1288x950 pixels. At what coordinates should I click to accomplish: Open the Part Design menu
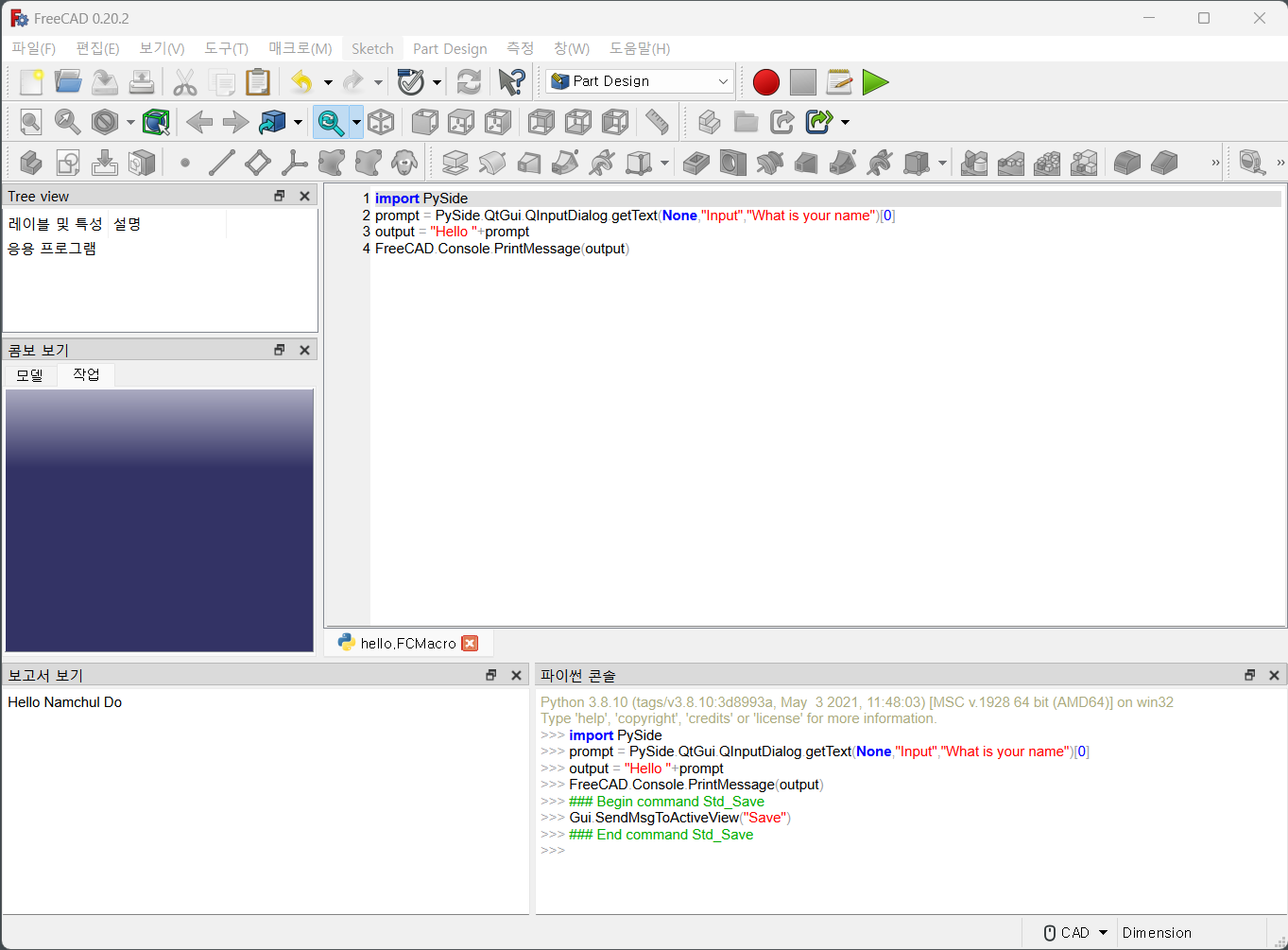[450, 48]
